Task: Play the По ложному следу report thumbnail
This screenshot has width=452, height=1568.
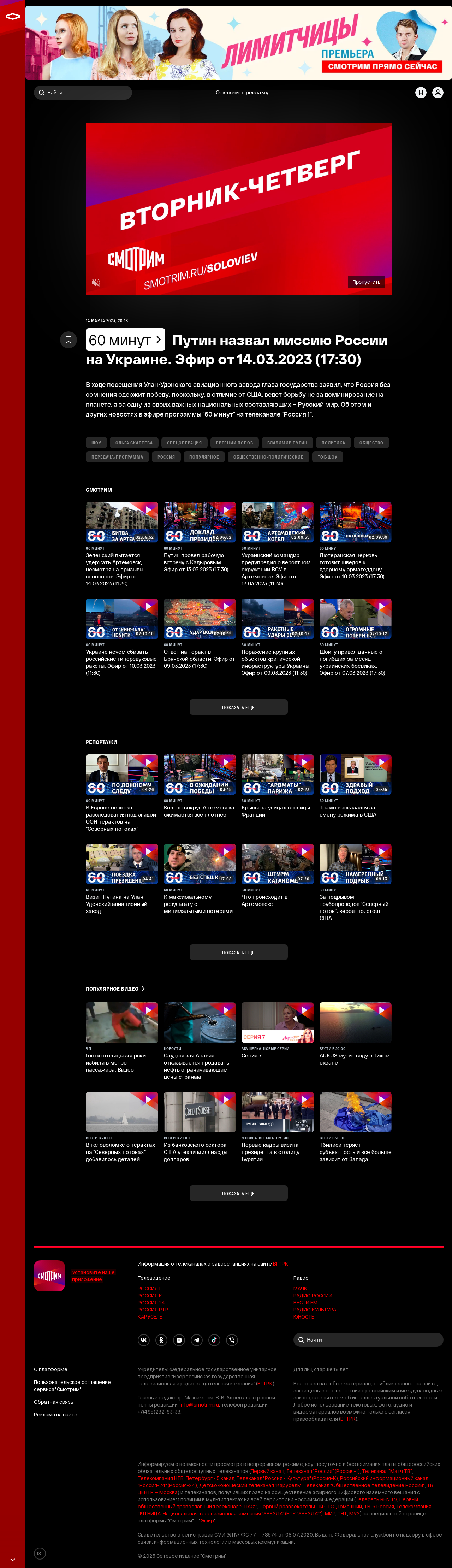Action: [x=122, y=774]
